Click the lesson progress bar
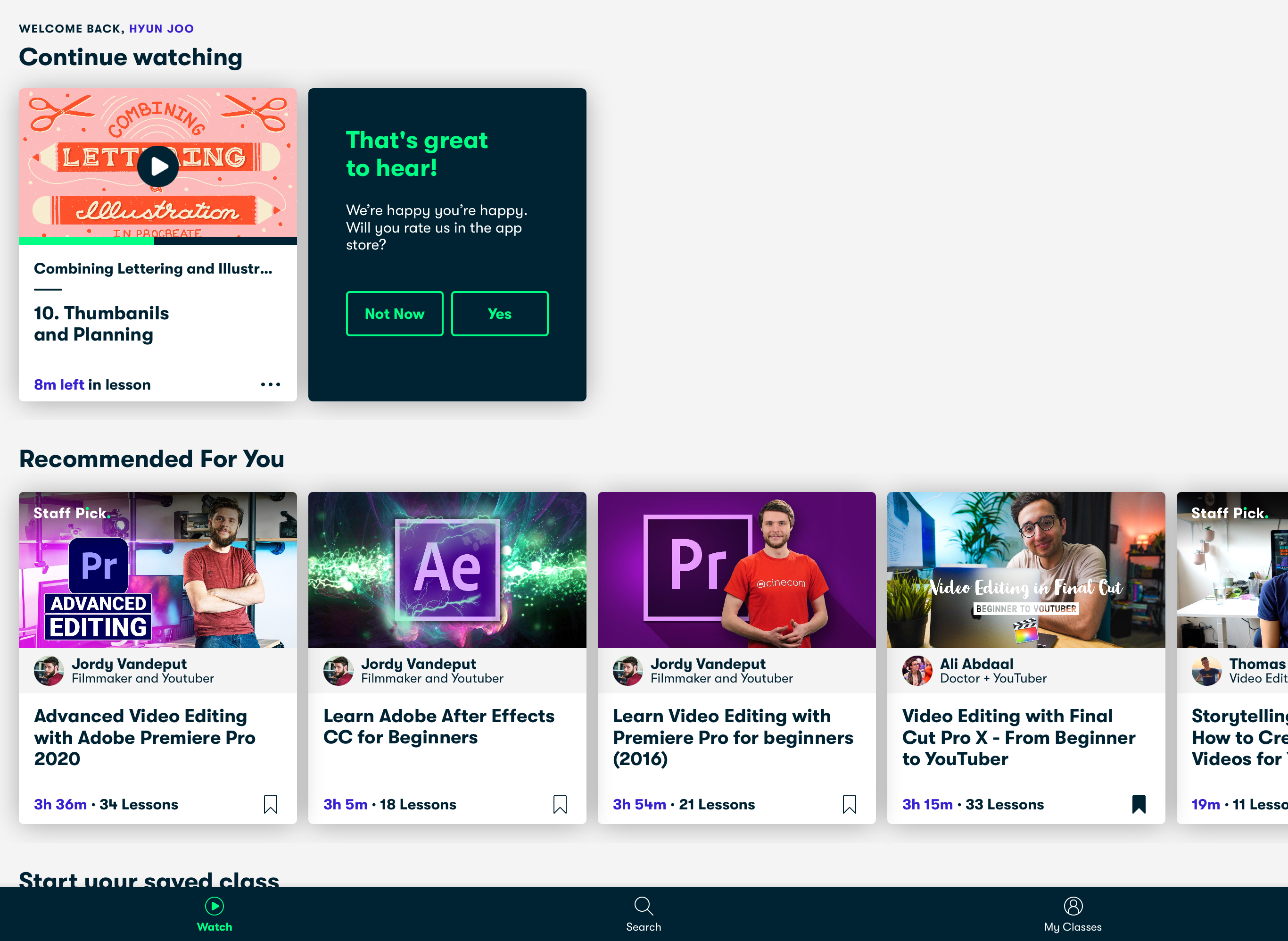 [158, 241]
